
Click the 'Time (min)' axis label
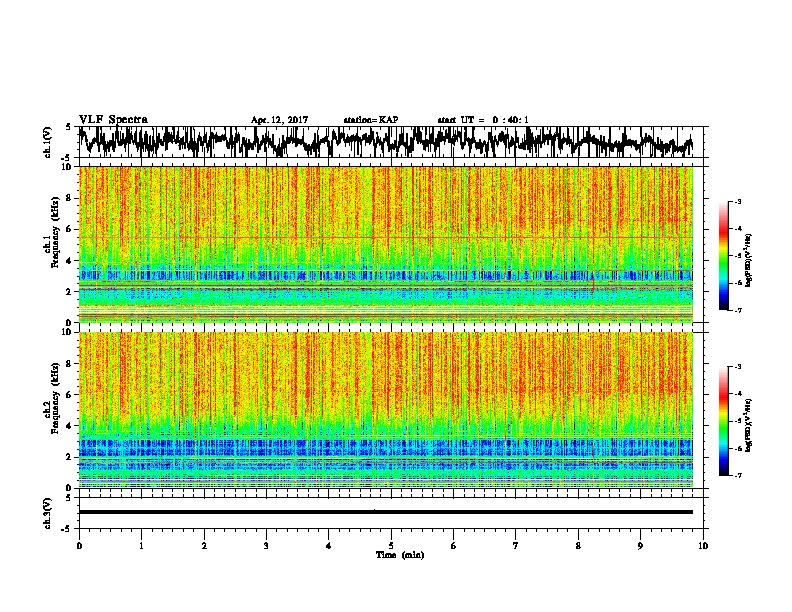(x=400, y=555)
